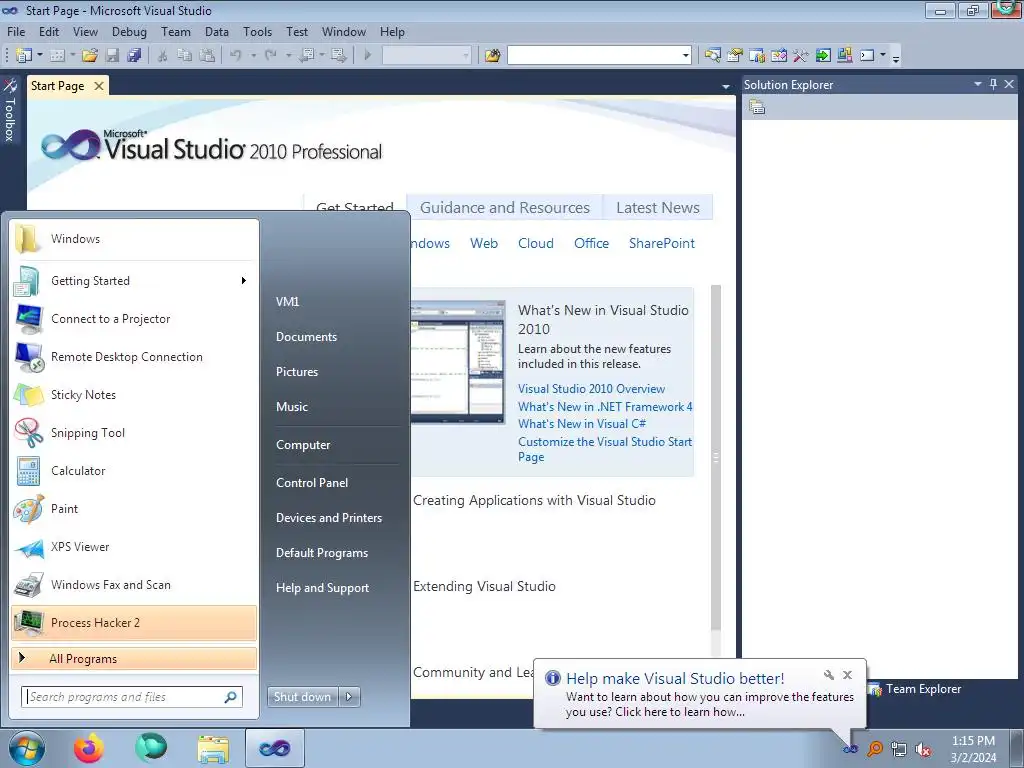Switch to the Latest News tab
Viewport: 1024px width, 768px height.
658,208
